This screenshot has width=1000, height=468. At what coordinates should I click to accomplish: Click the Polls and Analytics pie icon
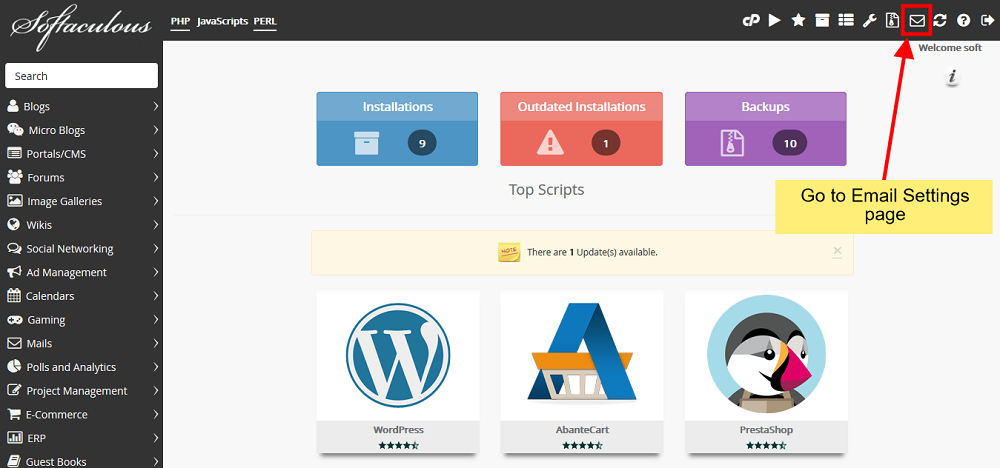point(13,366)
